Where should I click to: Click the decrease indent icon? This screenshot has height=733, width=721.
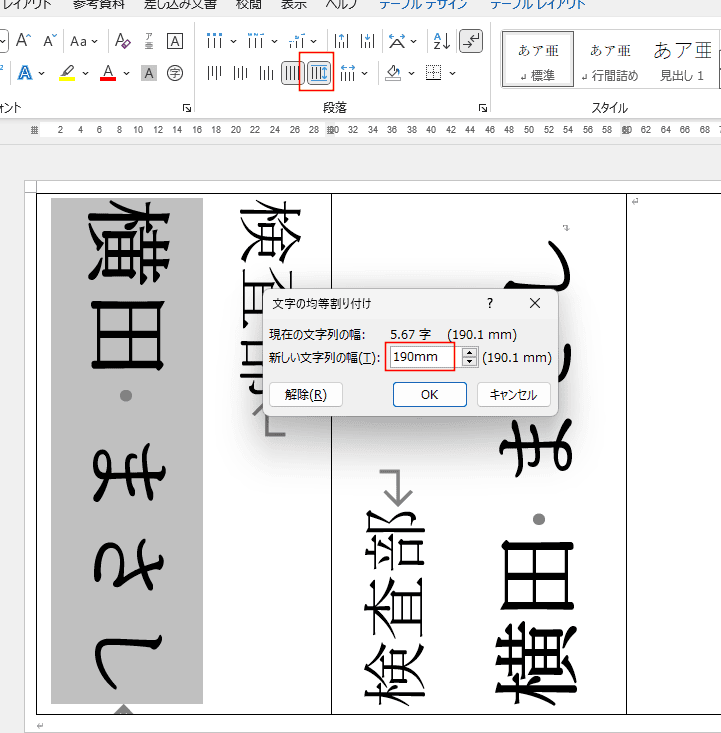(x=341, y=41)
